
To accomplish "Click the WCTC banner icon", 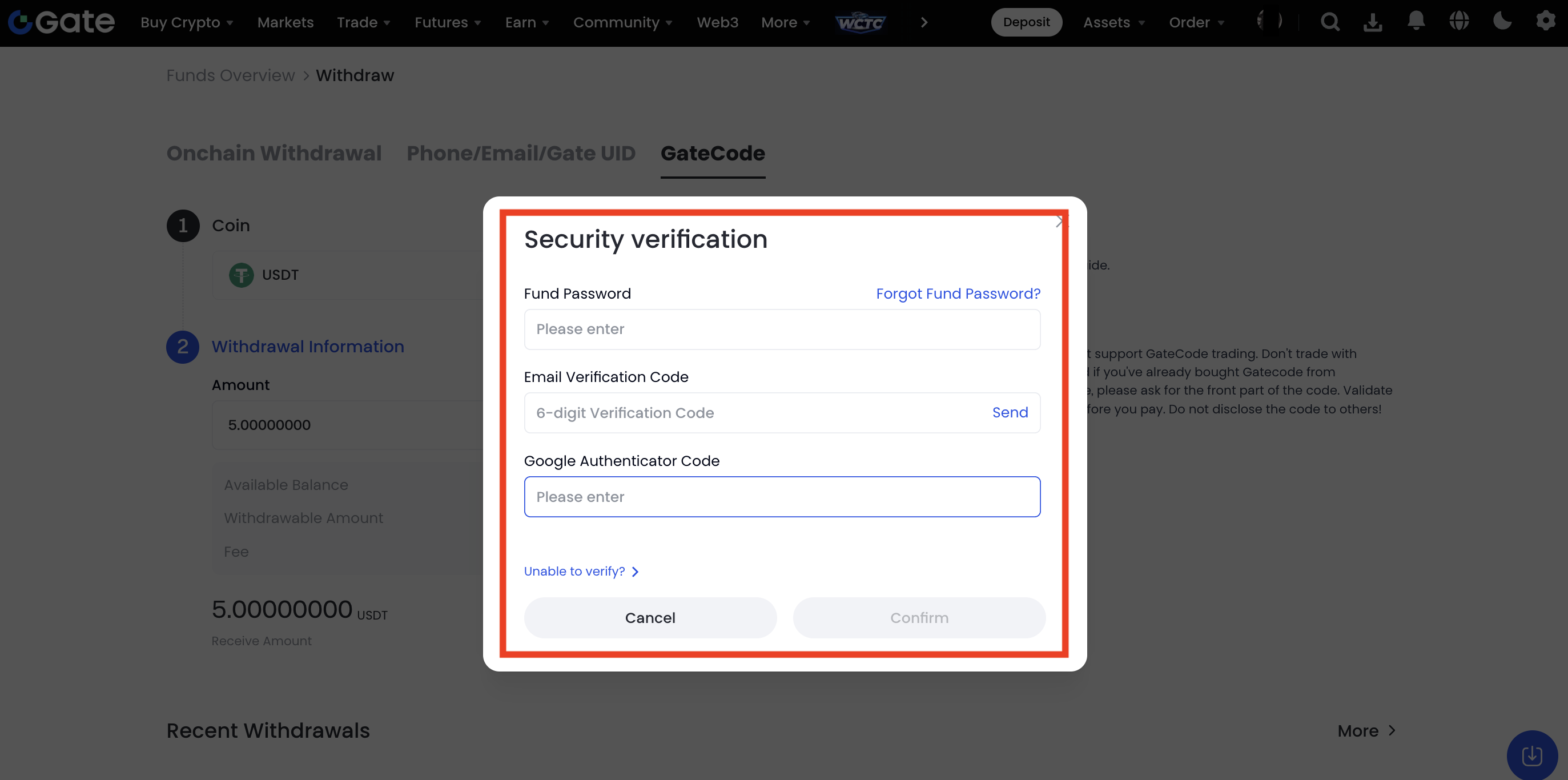I will click(x=861, y=22).
